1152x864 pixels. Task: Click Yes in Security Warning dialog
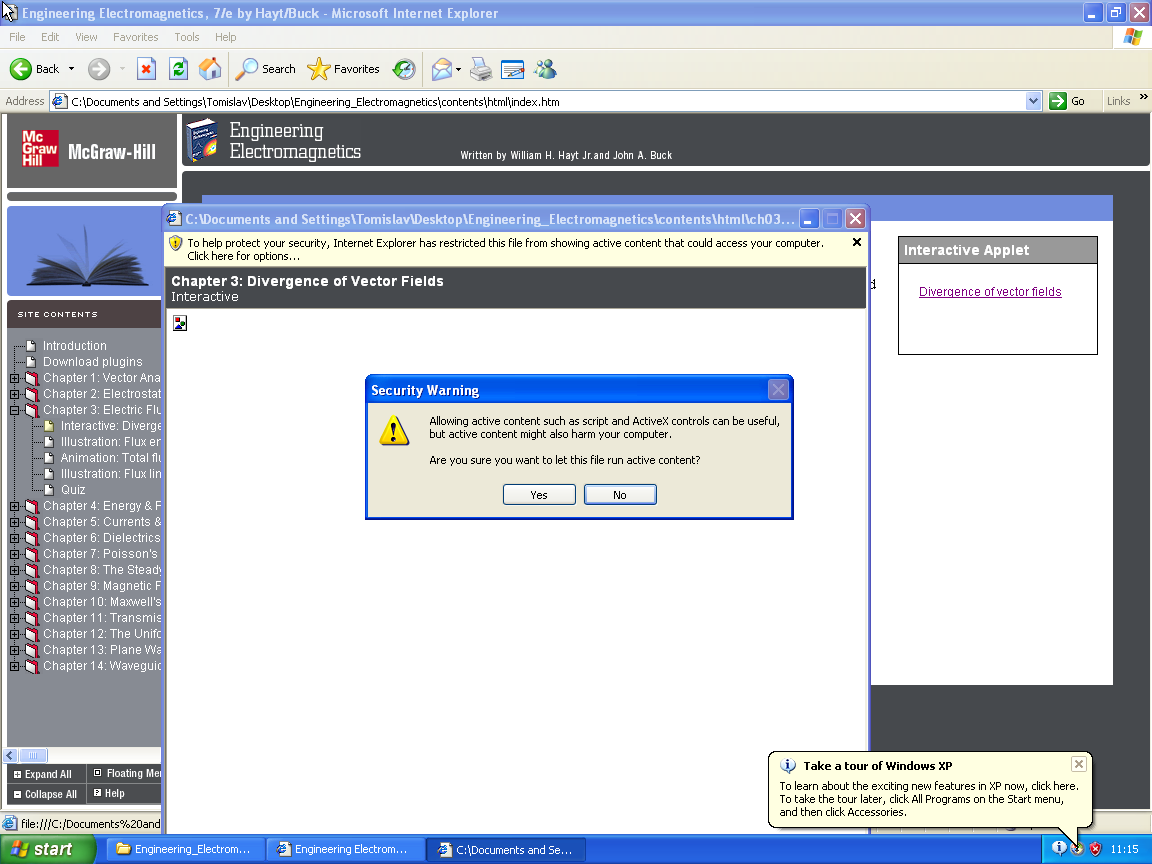pos(539,495)
